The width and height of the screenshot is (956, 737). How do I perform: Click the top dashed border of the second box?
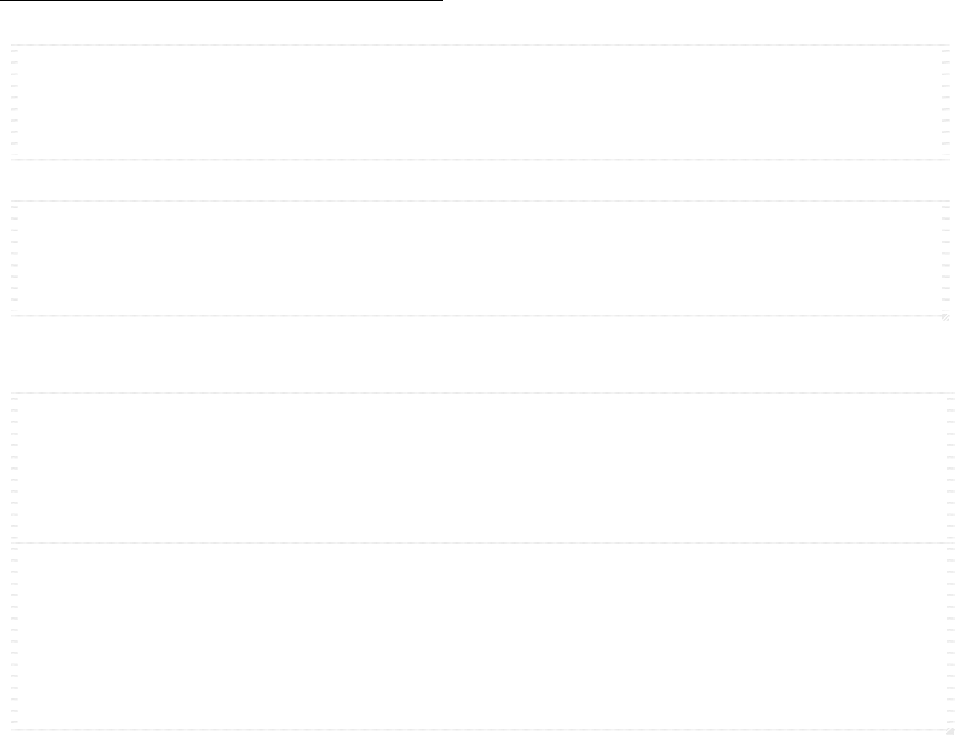(x=480, y=201)
